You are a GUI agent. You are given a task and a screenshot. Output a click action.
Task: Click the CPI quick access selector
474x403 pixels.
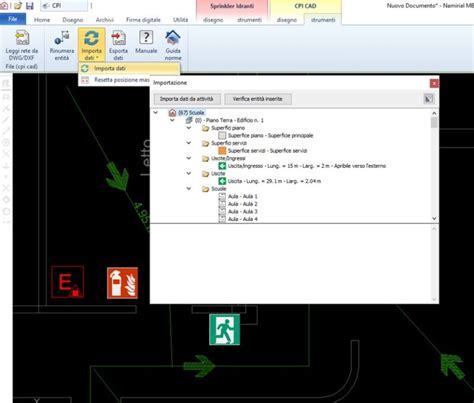coord(64,6)
